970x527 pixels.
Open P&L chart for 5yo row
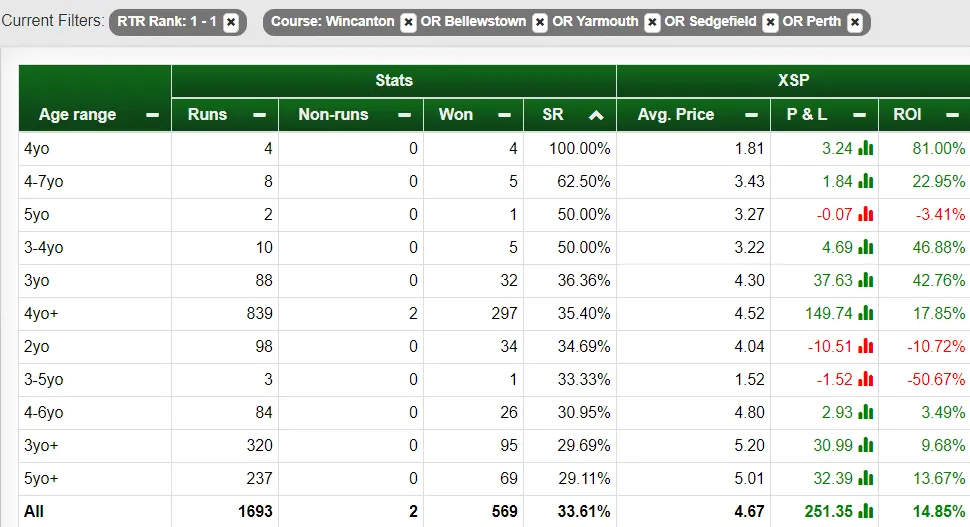tap(865, 214)
